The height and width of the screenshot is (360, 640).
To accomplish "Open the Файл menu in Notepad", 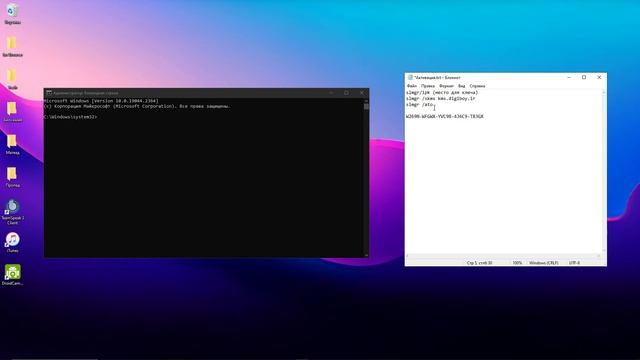I will 412,86.
